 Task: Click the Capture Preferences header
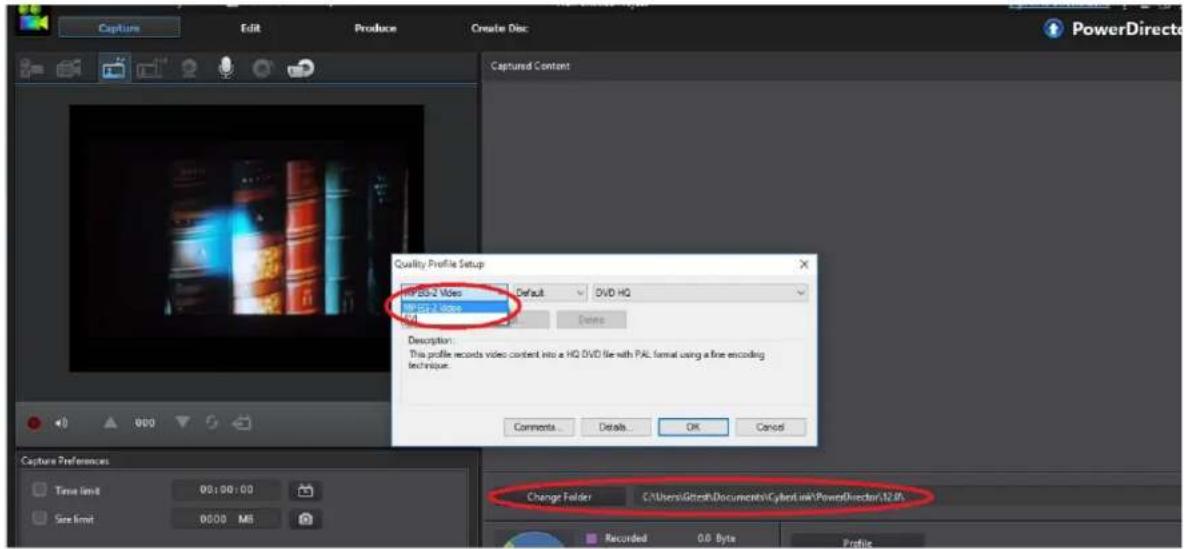66,460
